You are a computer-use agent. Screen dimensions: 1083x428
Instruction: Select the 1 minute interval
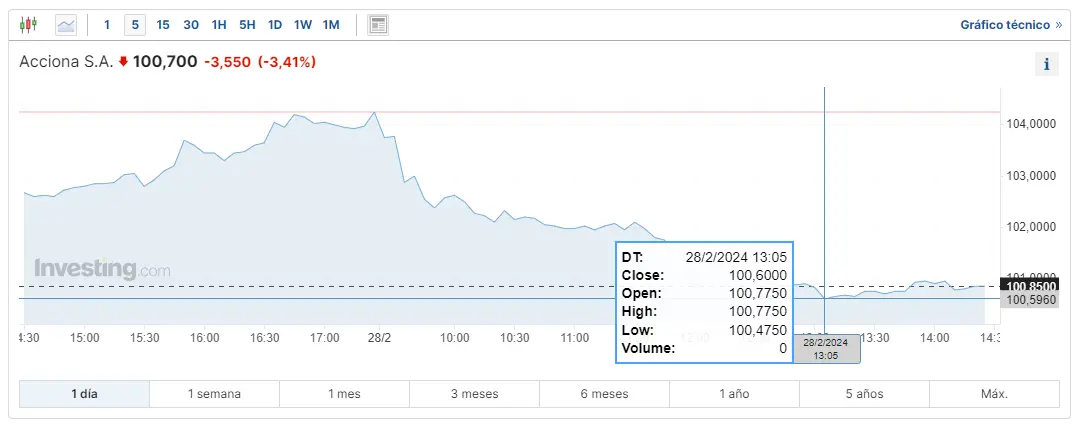pyautogui.click(x=107, y=24)
